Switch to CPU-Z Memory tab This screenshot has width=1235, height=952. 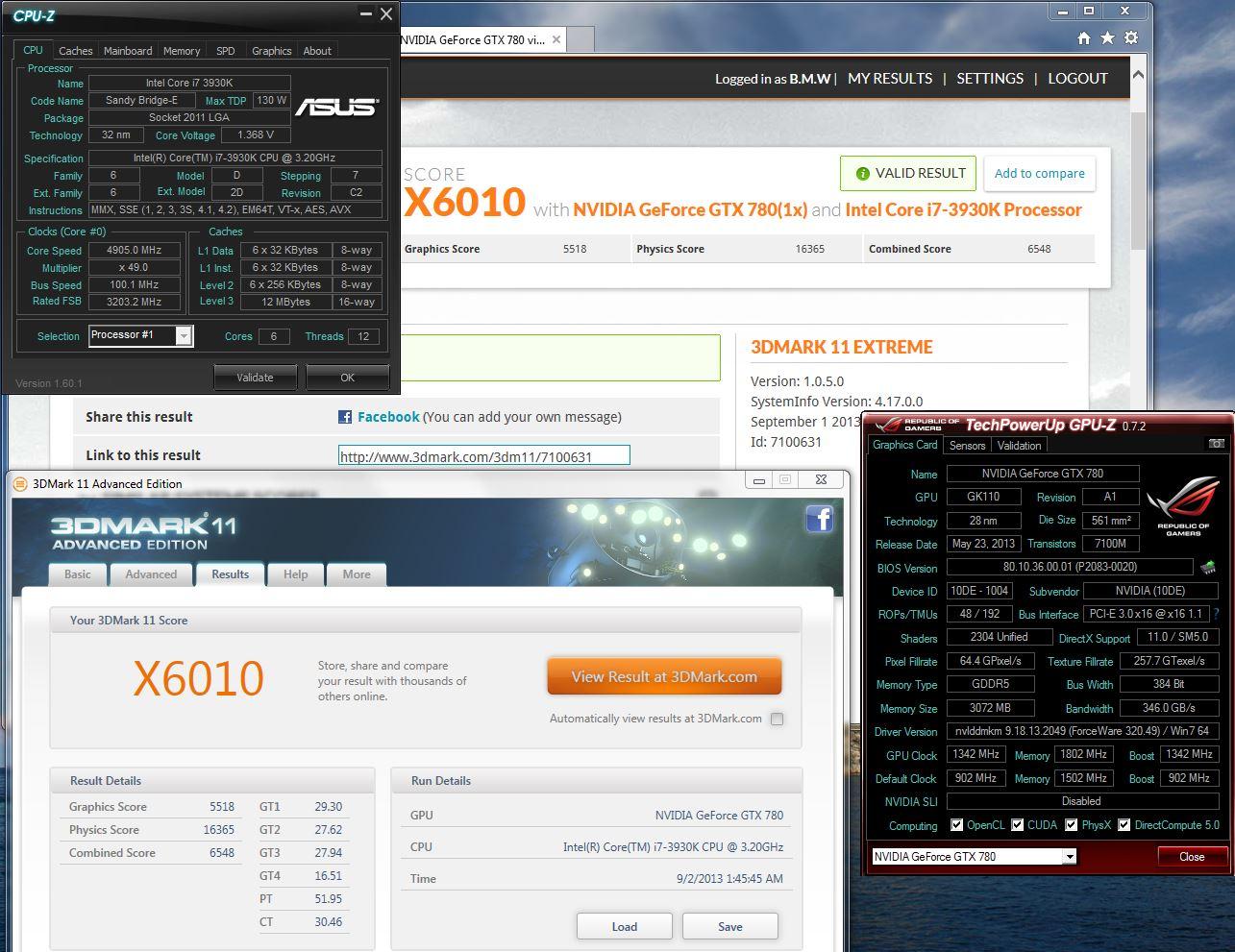click(182, 51)
